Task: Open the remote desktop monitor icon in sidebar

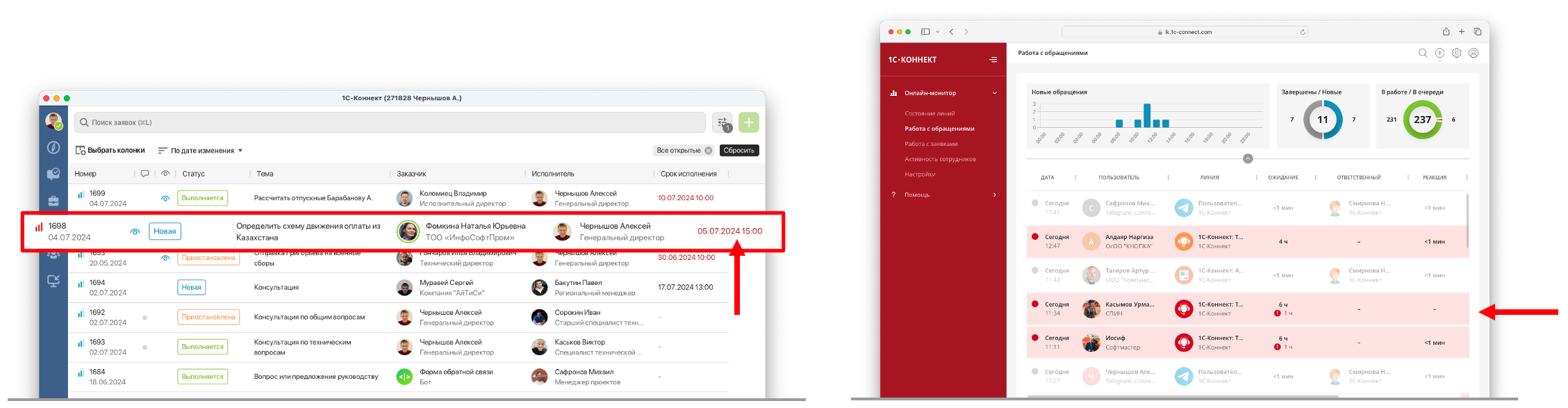Action: pyautogui.click(x=53, y=281)
